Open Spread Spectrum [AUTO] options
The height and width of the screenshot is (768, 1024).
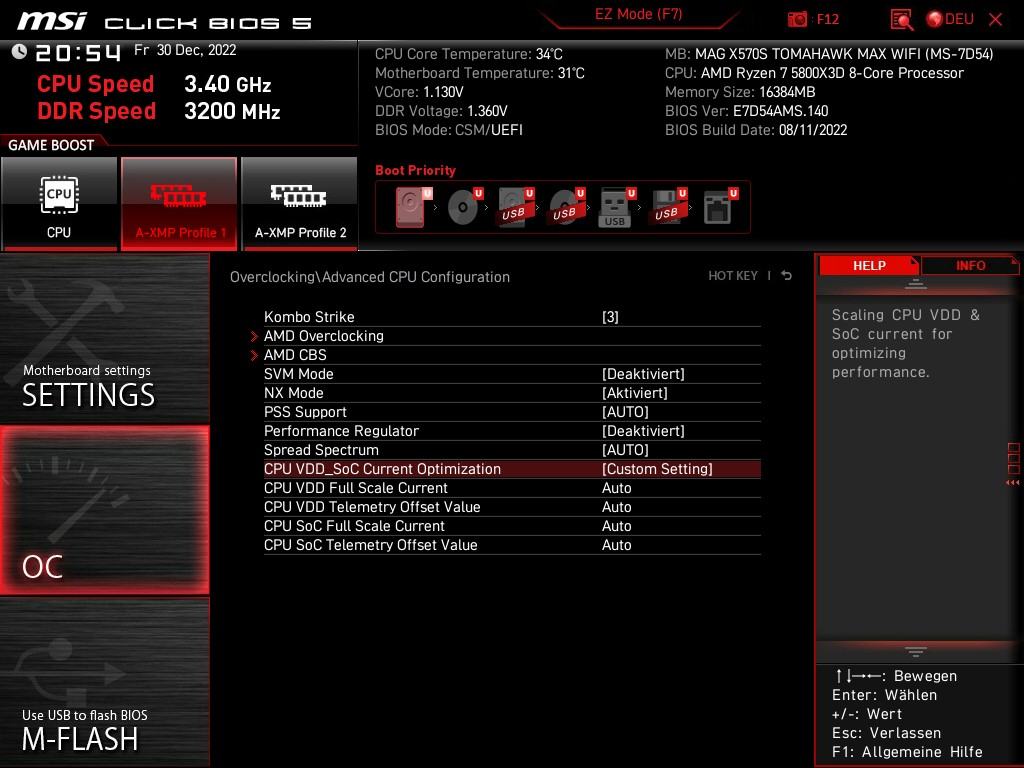[625, 449]
